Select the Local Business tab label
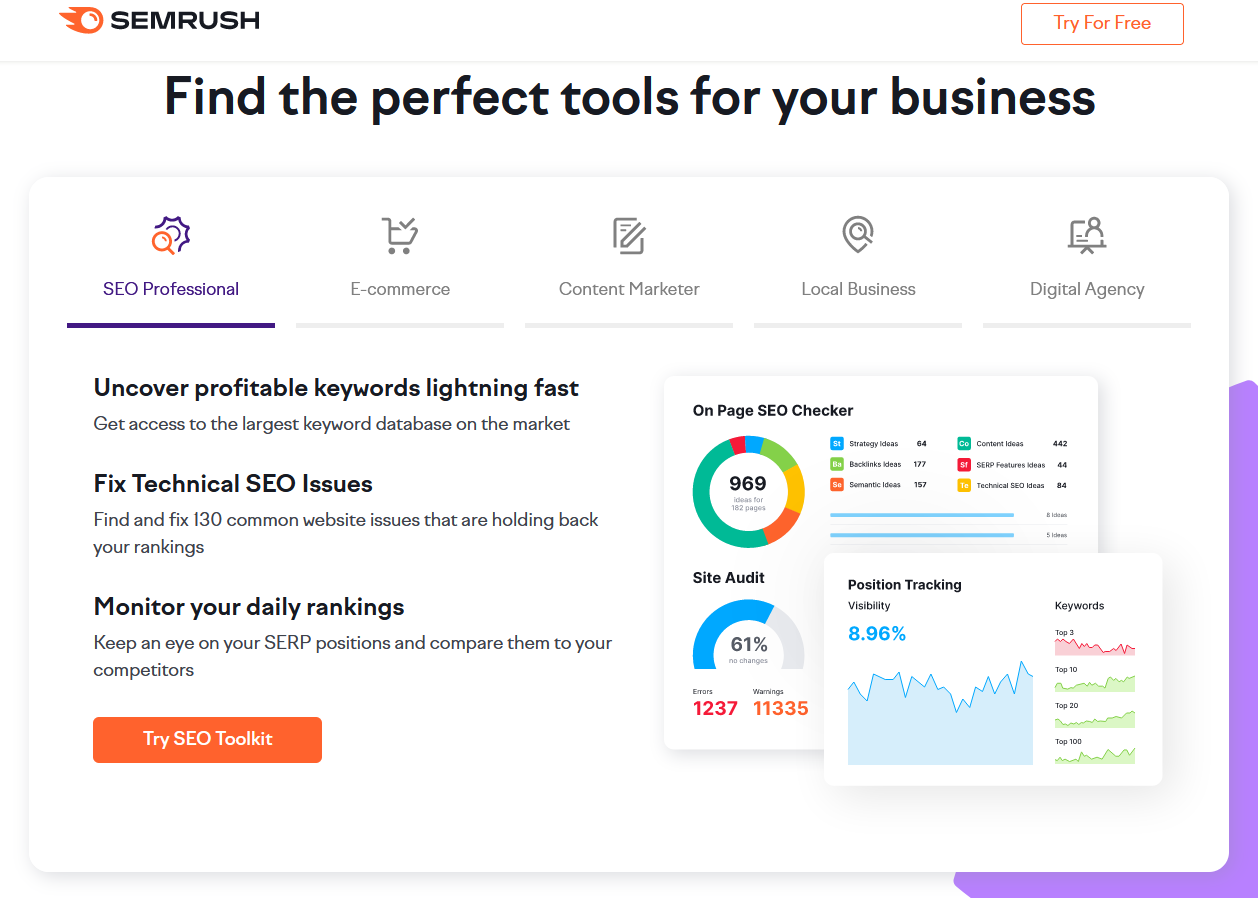The image size is (1258, 898). [x=858, y=289]
